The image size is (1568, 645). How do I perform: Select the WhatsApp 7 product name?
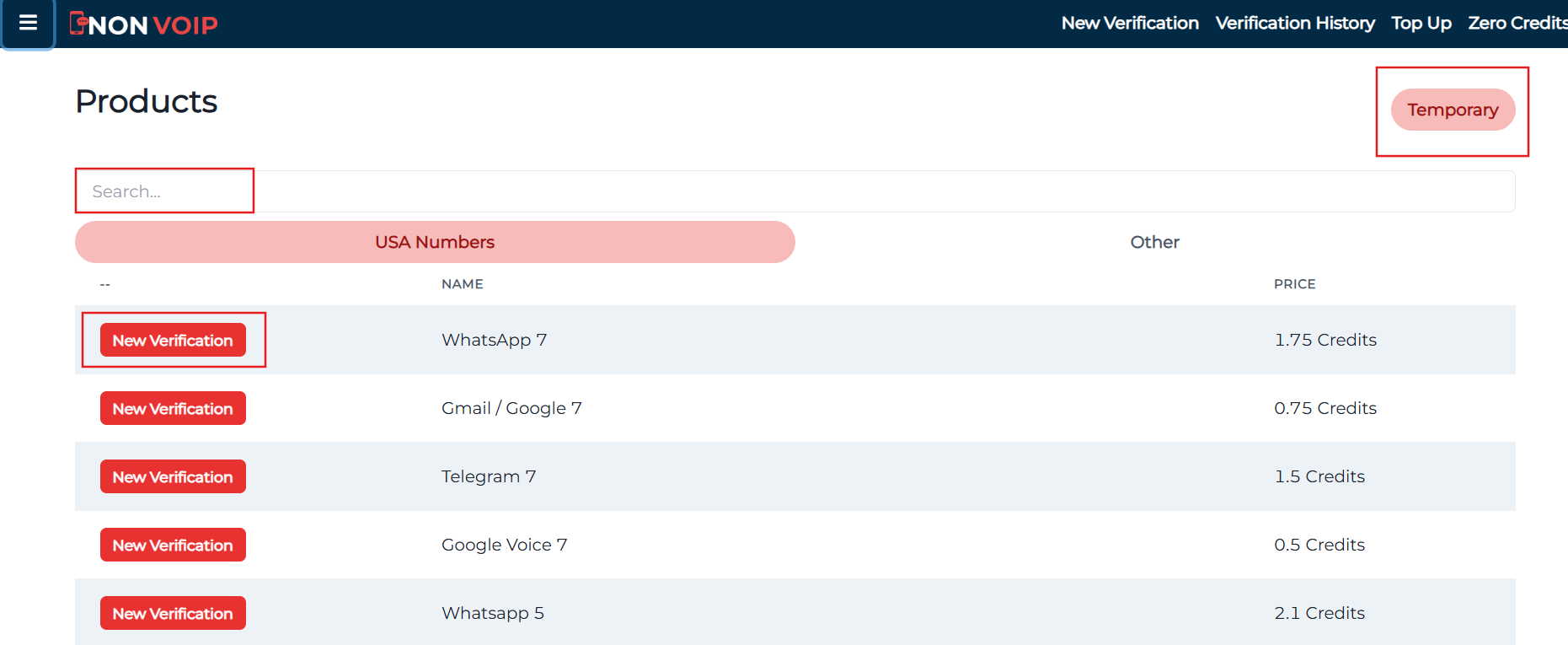[x=494, y=340]
